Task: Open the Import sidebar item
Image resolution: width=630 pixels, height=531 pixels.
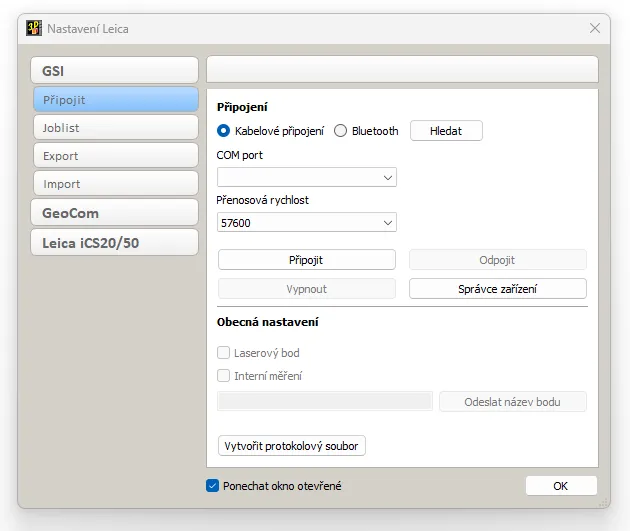Action: (116, 184)
